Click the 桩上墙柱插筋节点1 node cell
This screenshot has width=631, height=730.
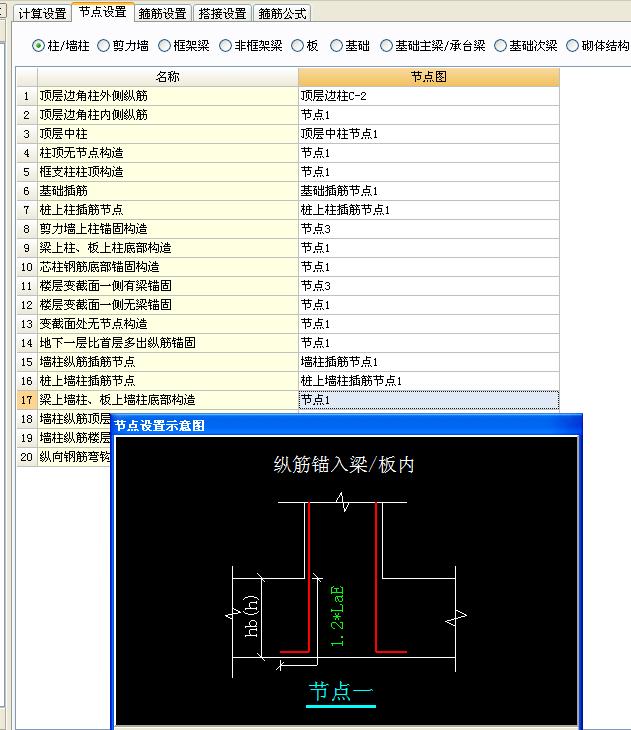pyautogui.click(x=429, y=381)
